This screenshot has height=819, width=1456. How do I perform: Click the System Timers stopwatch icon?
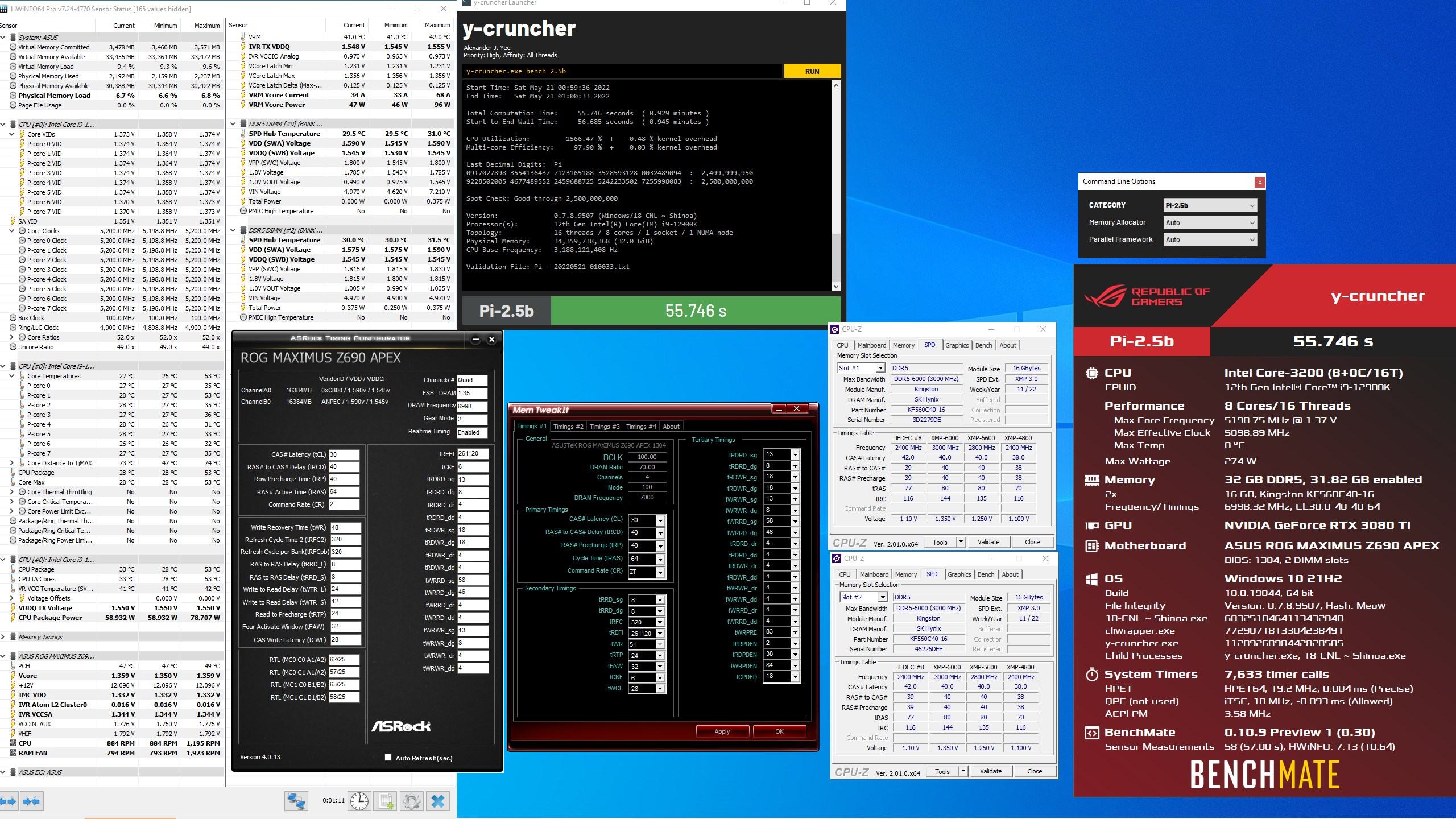coord(1091,675)
